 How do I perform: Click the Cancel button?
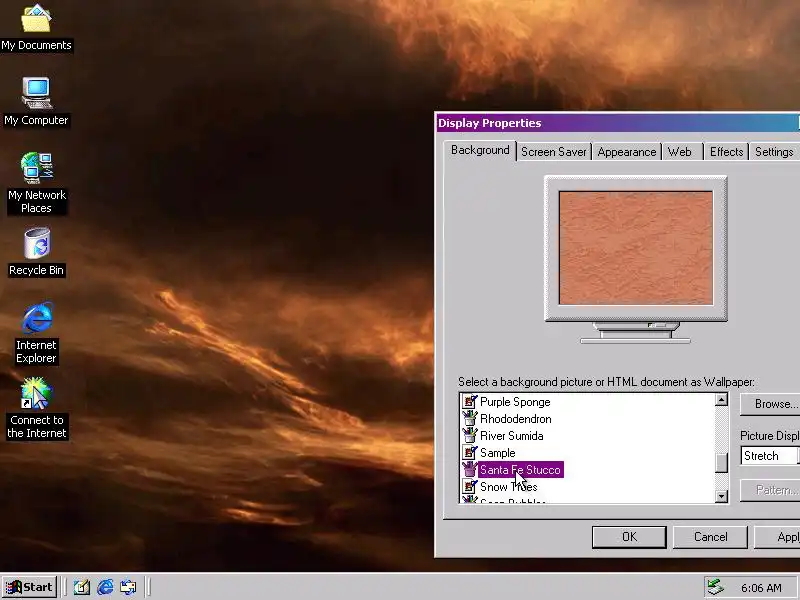pos(710,537)
